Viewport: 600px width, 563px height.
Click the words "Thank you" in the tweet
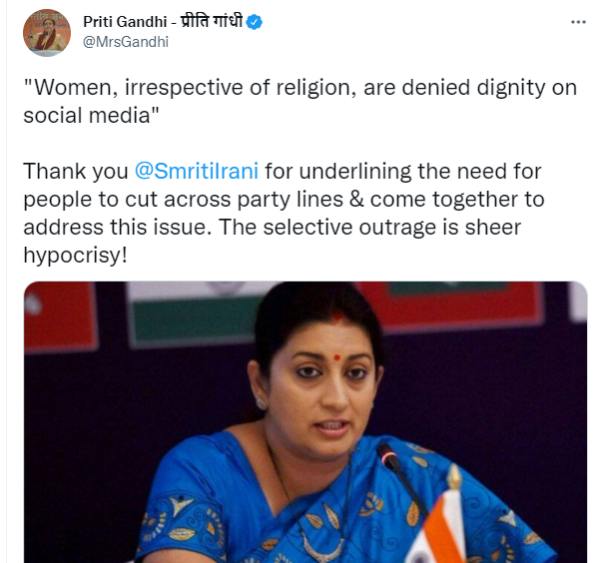[x=76, y=171]
